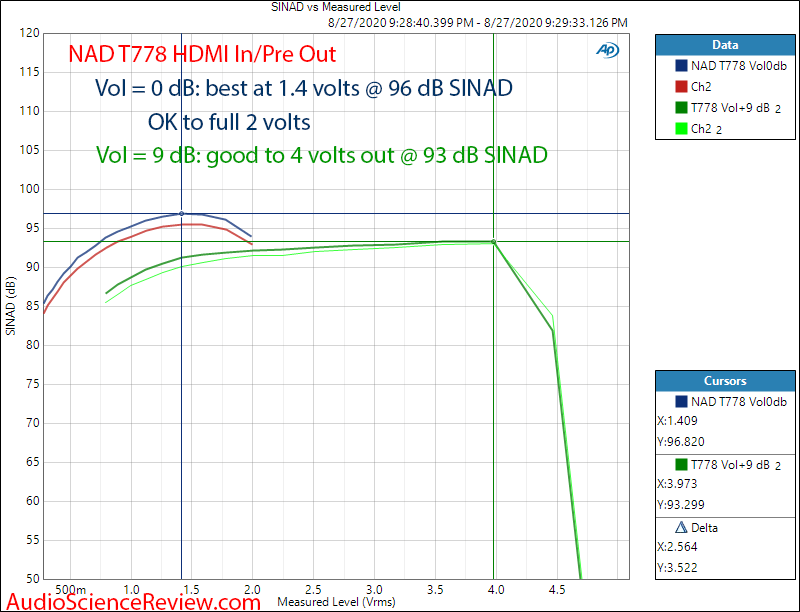
Task: Click the green swatch in Cursors panel
Action: click(681, 465)
